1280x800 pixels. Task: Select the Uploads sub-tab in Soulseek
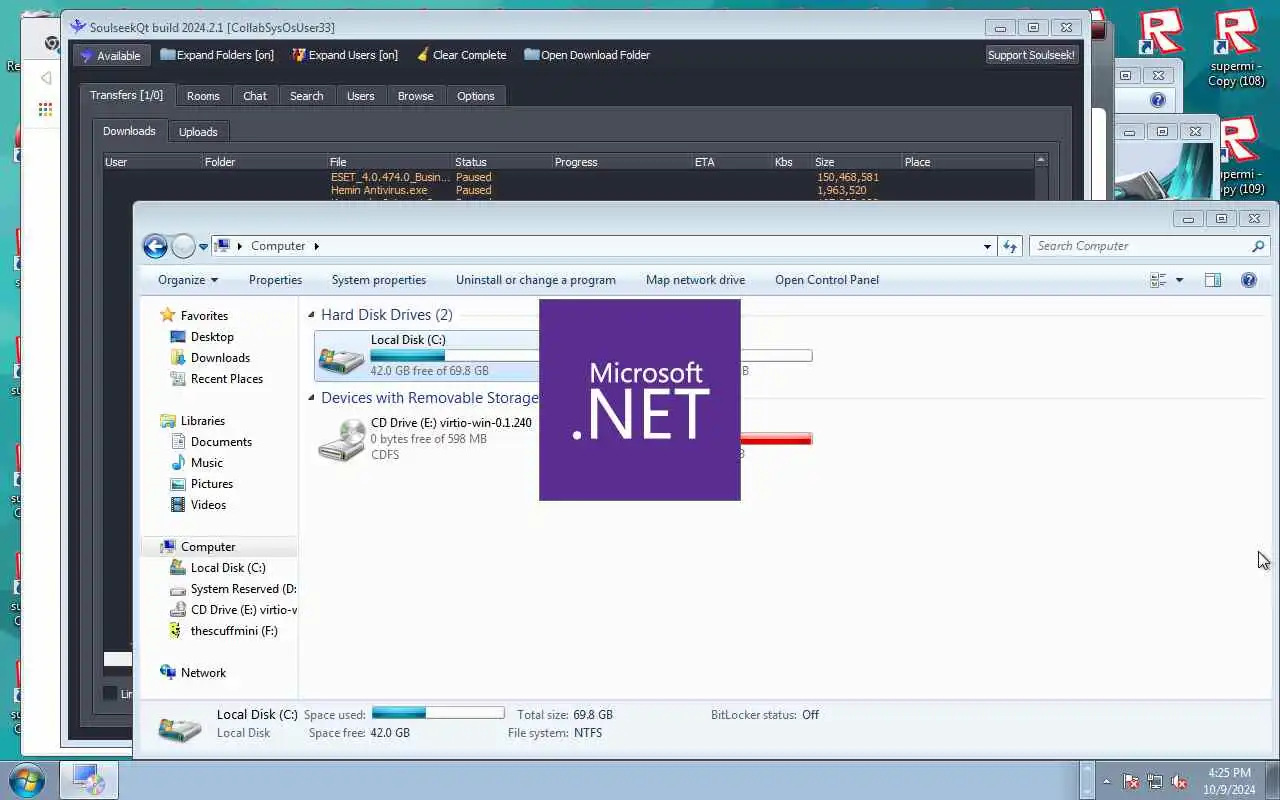[198, 132]
